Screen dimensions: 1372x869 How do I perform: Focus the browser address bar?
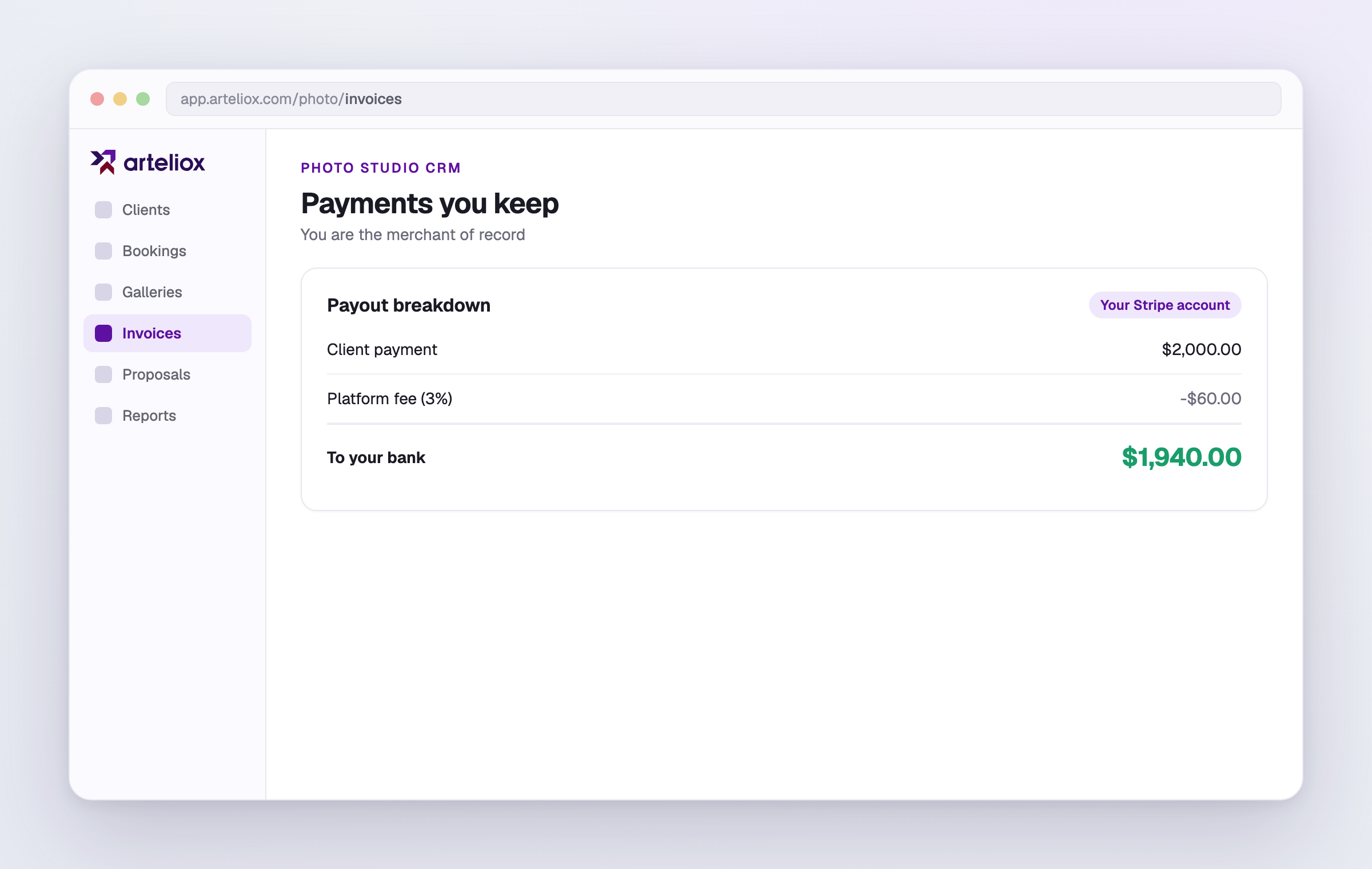(x=723, y=99)
